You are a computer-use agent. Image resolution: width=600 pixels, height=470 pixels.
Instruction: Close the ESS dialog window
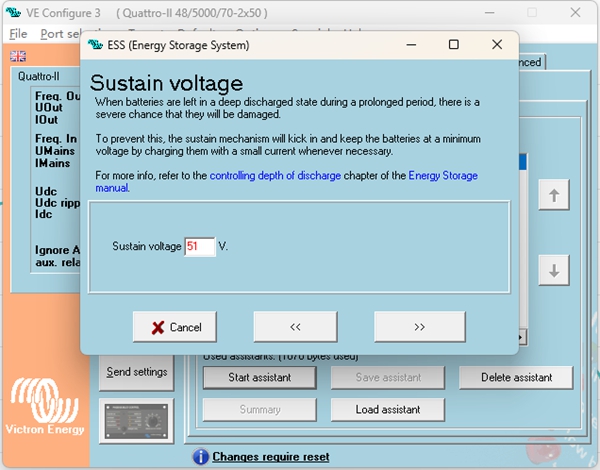497,45
